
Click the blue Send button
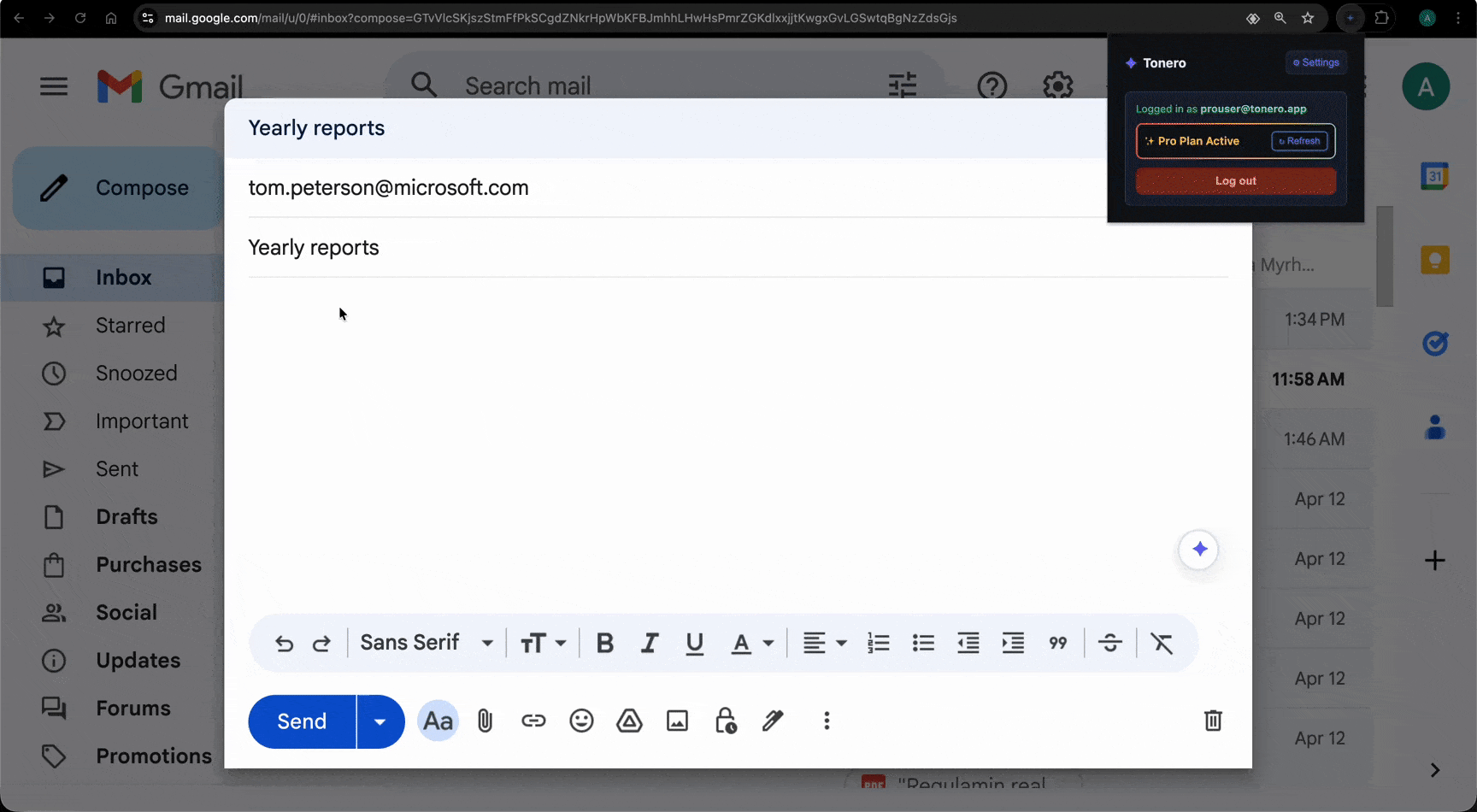(x=302, y=721)
